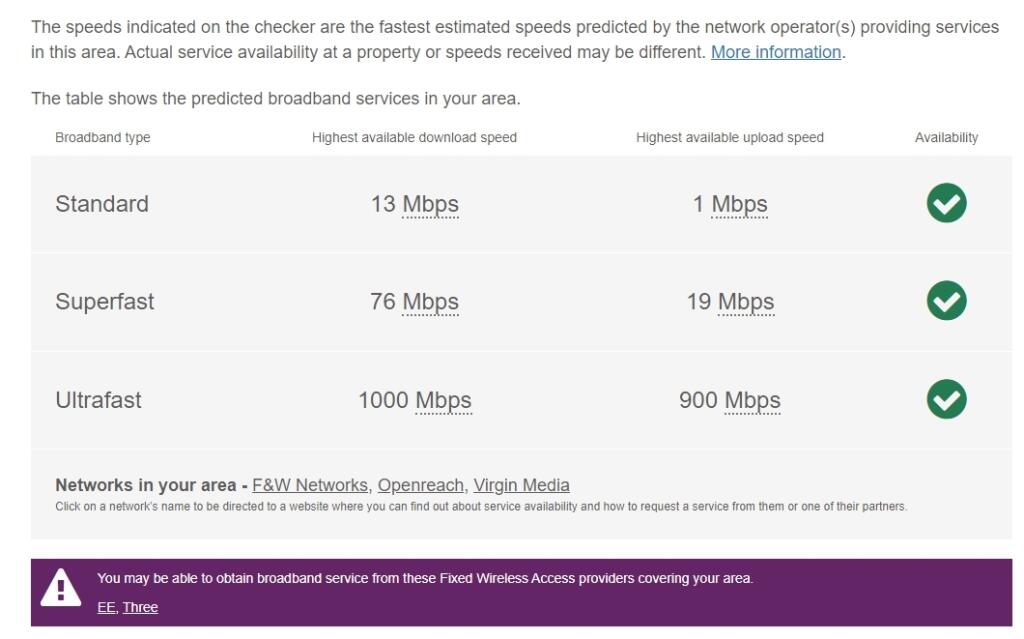Click the Ultrafast availability green checkmark
The image size is (1024, 639).
tap(945, 400)
